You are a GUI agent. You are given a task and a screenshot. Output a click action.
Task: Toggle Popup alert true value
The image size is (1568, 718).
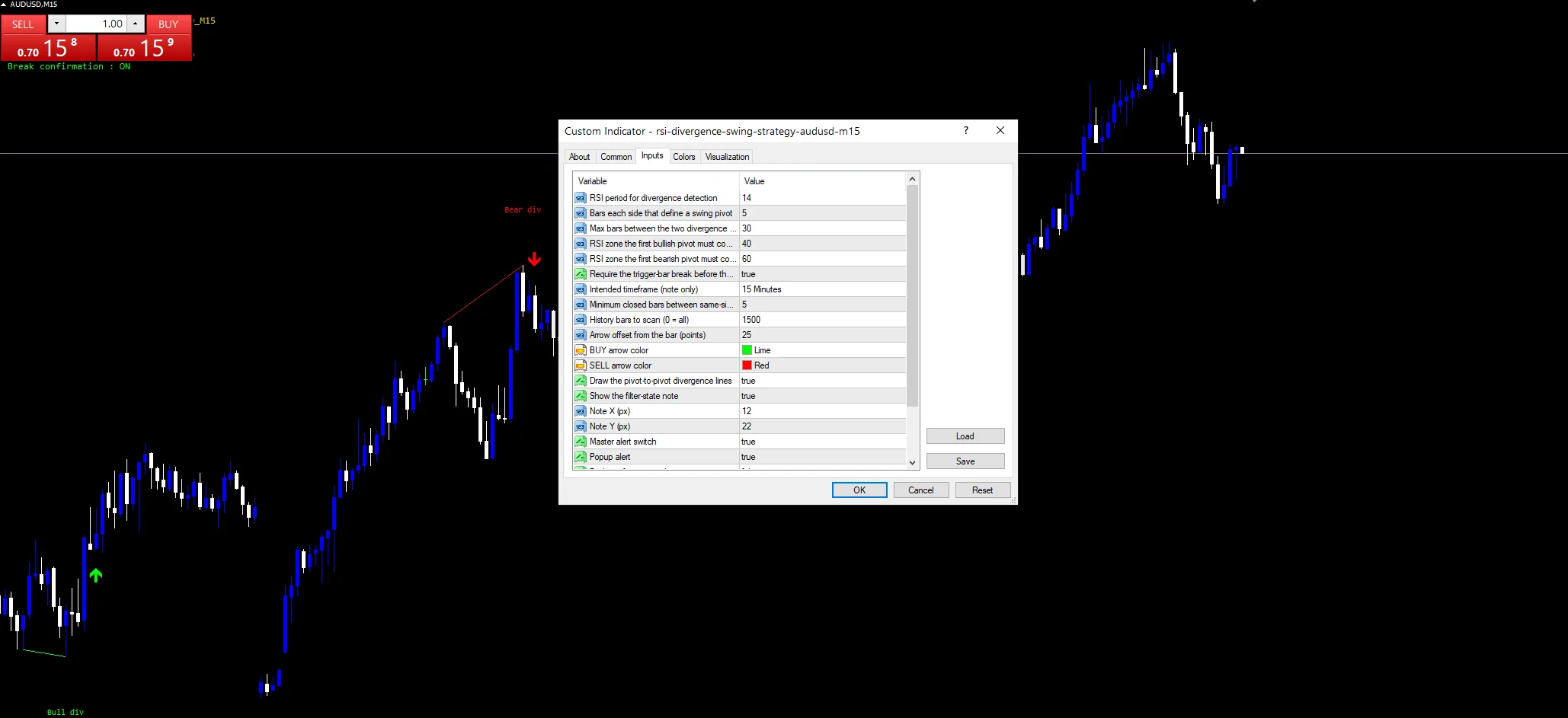(x=823, y=457)
